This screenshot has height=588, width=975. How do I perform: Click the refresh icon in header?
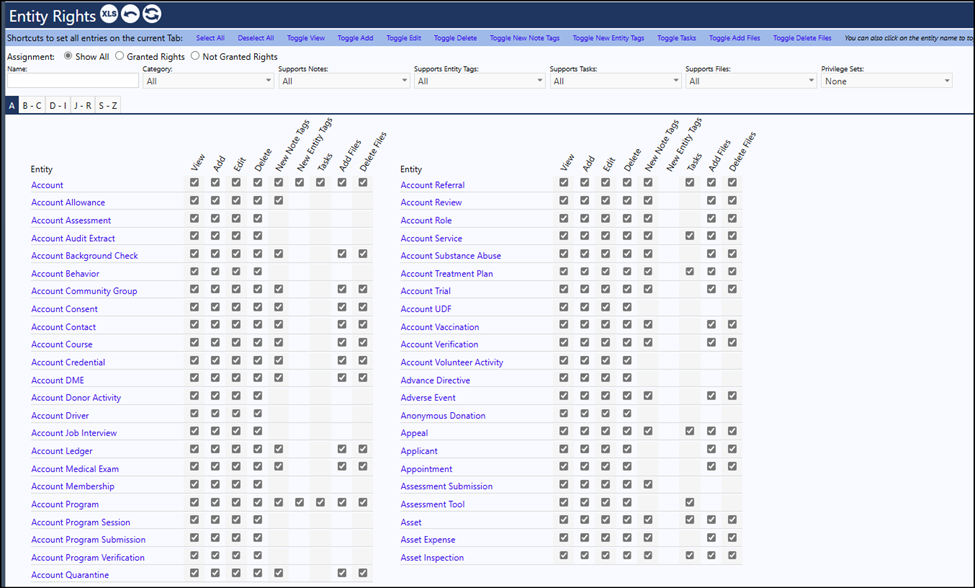(x=151, y=14)
